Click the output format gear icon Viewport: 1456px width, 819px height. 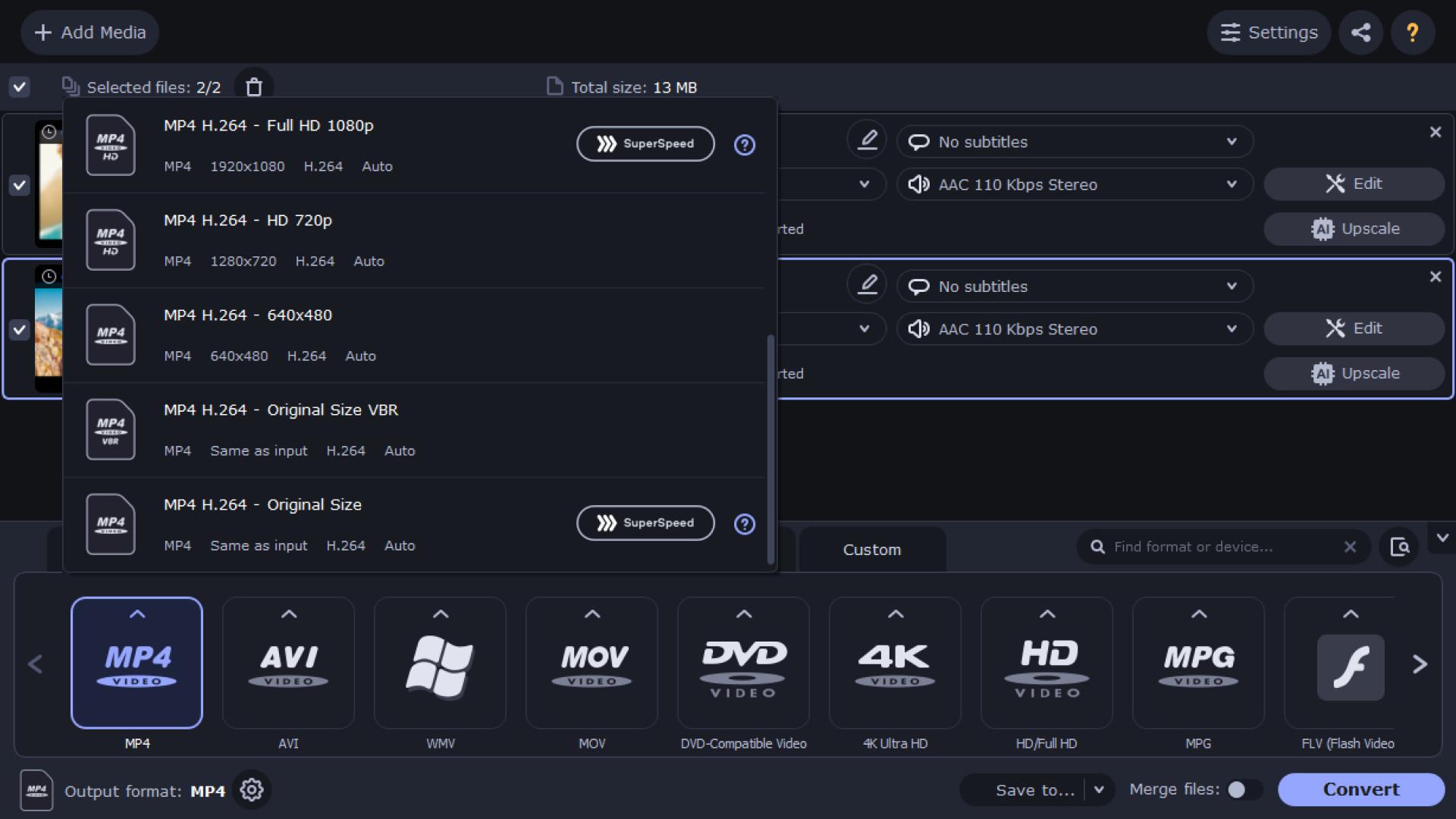pyautogui.click(x=252, y=789)
